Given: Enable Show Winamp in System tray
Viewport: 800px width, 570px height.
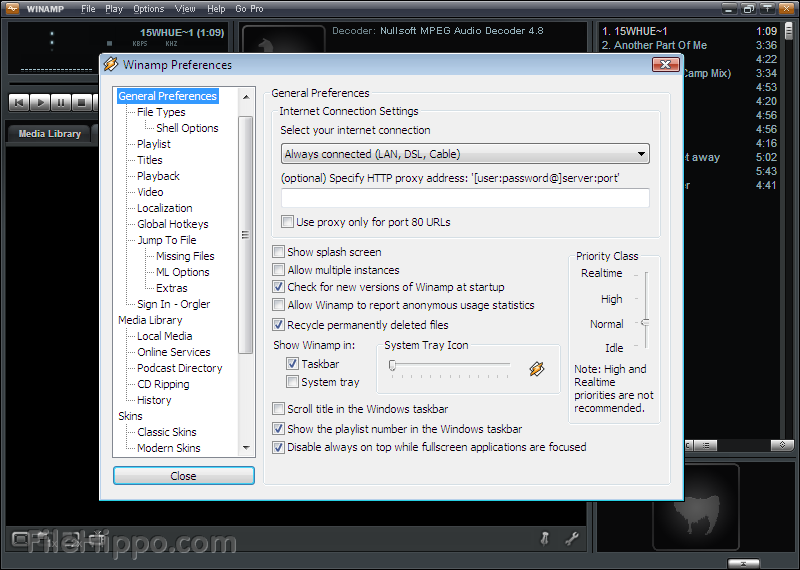Looking at the screenshot, I should (292, 382).
